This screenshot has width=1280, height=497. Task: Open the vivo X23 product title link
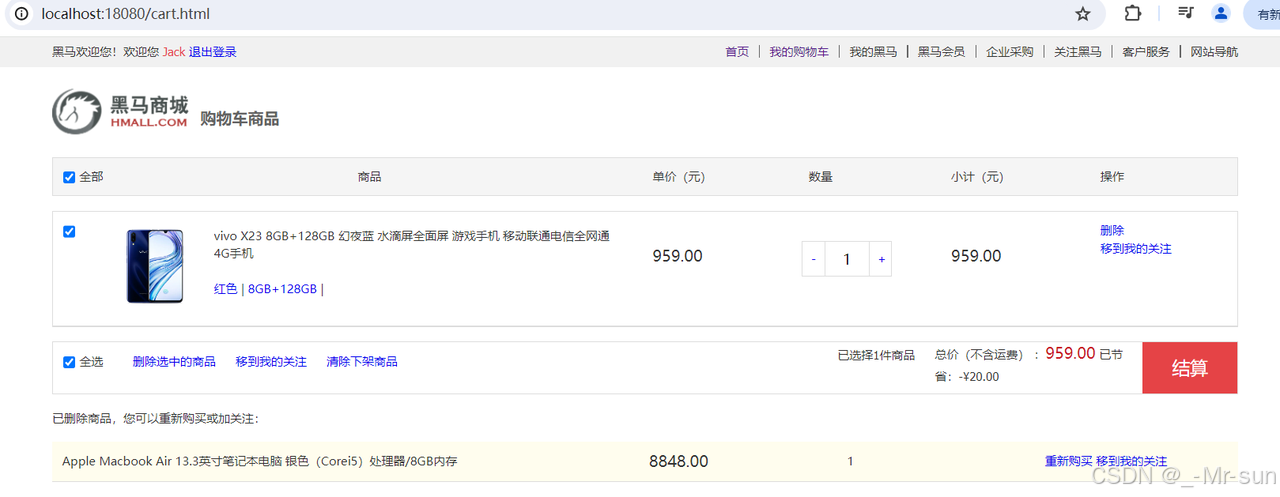point(411,244)
